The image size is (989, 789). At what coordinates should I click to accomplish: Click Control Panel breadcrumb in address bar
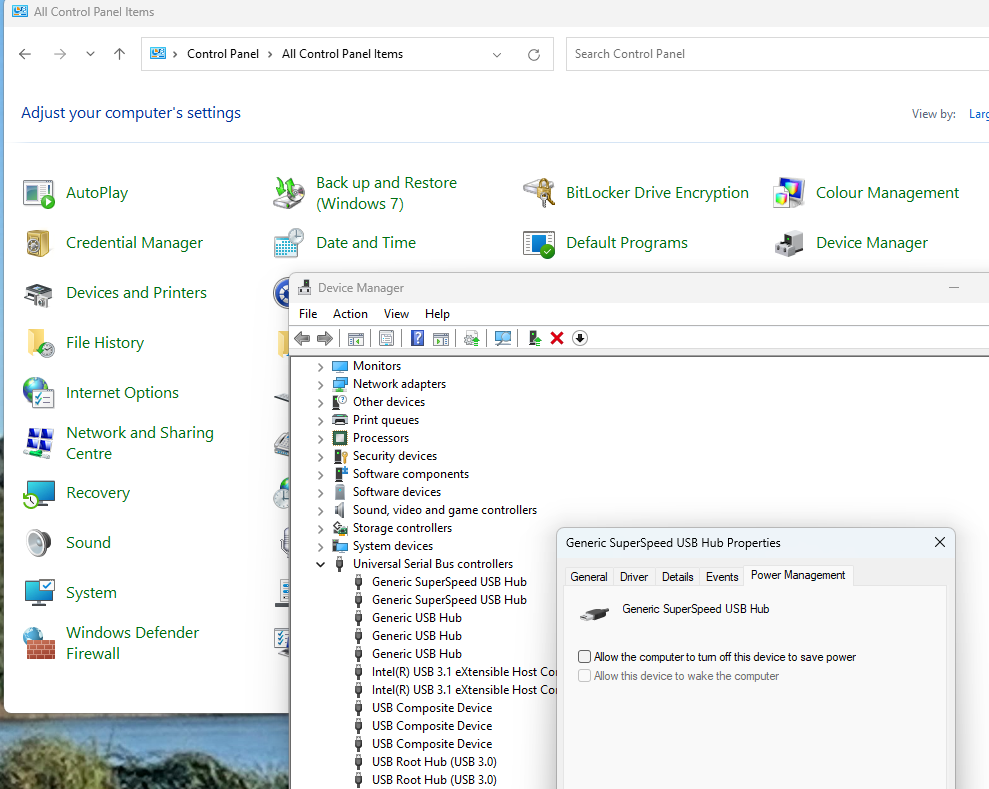click(223, 54)
